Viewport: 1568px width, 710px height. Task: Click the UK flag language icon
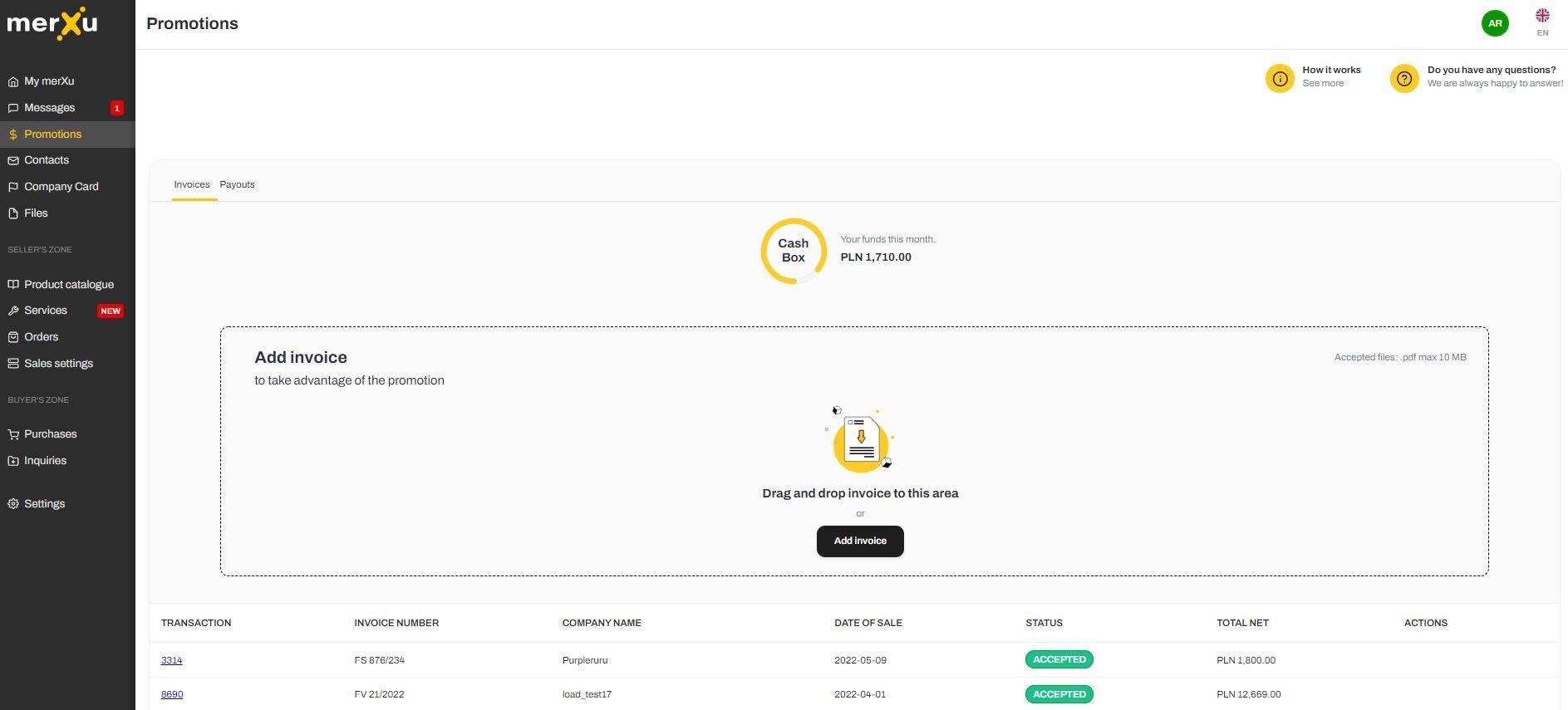pos(1542,15)
